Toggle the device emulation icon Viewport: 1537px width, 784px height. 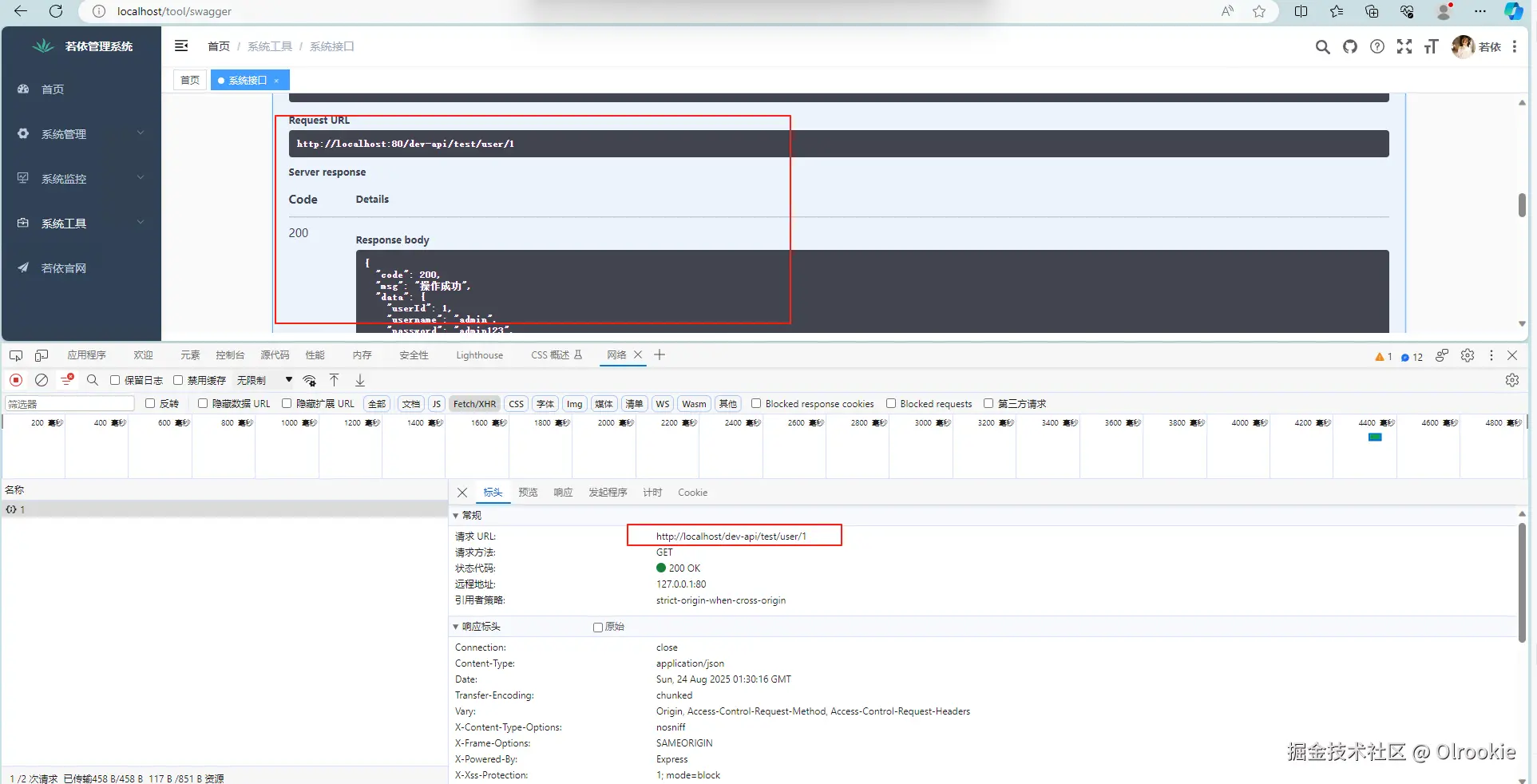tap(42, 355)
